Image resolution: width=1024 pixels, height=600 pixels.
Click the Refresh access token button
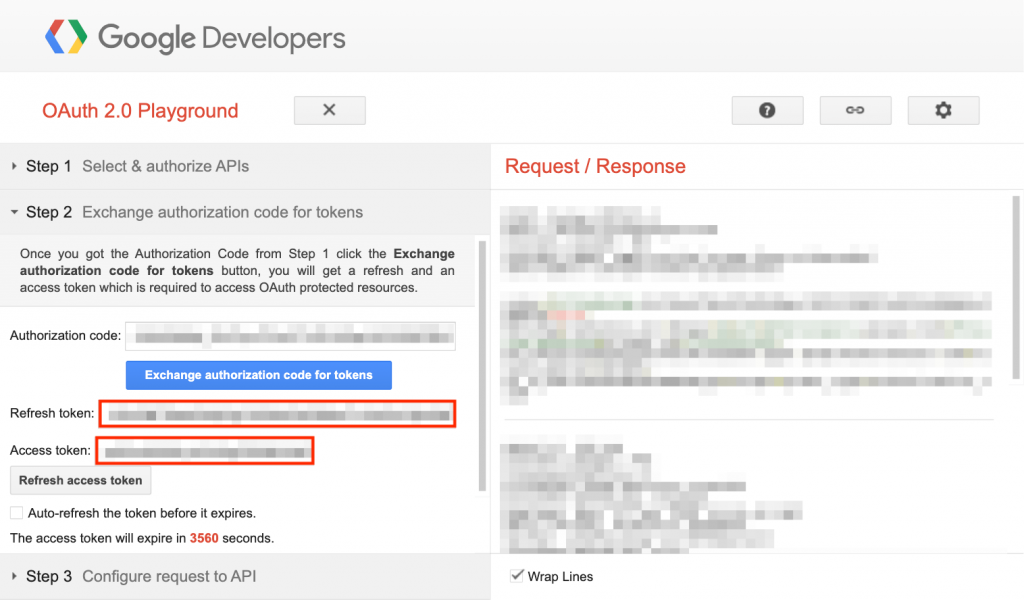80,481
